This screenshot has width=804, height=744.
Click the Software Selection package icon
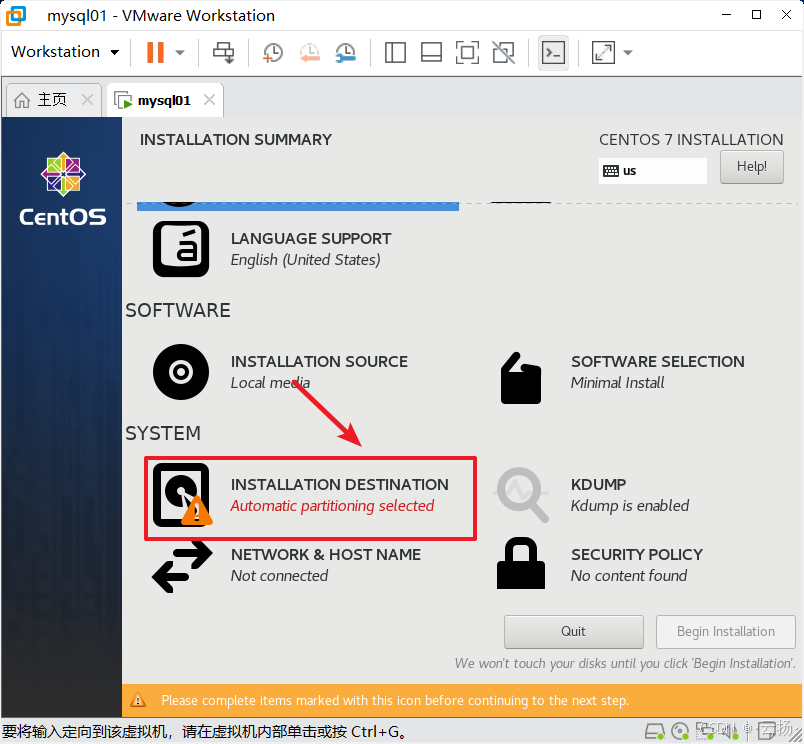(x=520, y=378)
